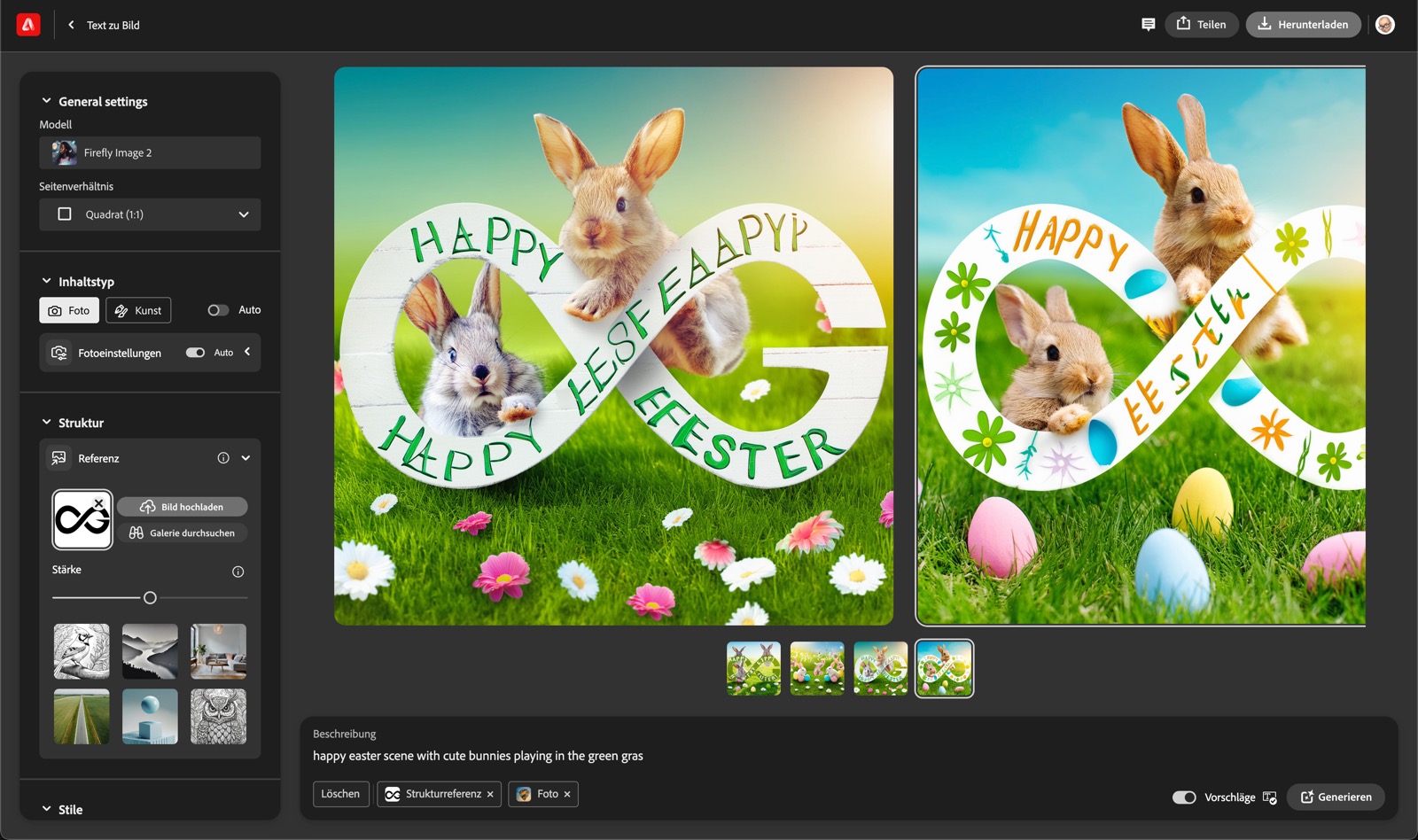Open the Firefly Image 2 model selector
The width and height of the screenshot is (1418, 840).
(150, 152)
